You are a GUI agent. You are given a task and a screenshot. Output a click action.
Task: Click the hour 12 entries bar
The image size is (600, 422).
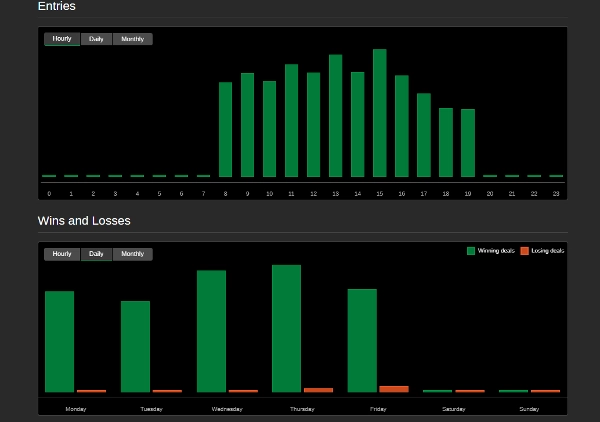(313, 125)
